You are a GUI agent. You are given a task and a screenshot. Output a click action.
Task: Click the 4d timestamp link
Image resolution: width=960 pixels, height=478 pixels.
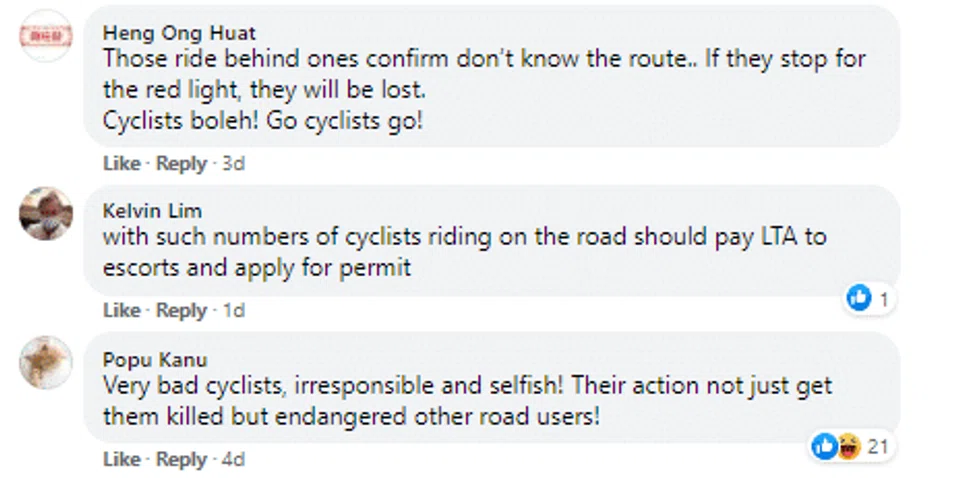(x=232, y=460)
